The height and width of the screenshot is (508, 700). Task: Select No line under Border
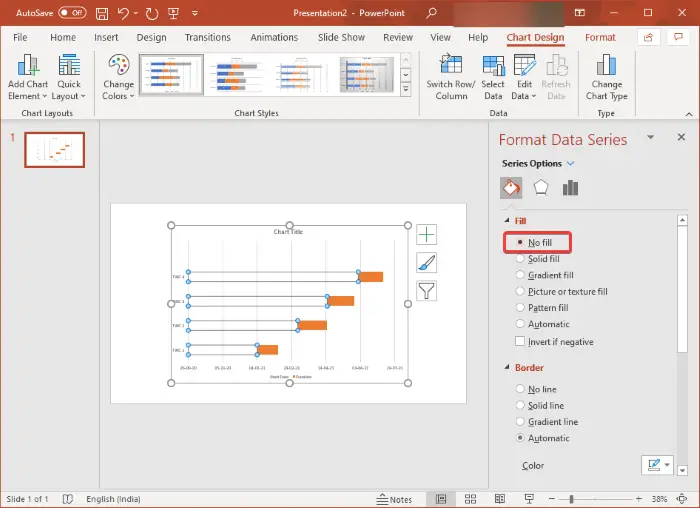tap(536, 389)
